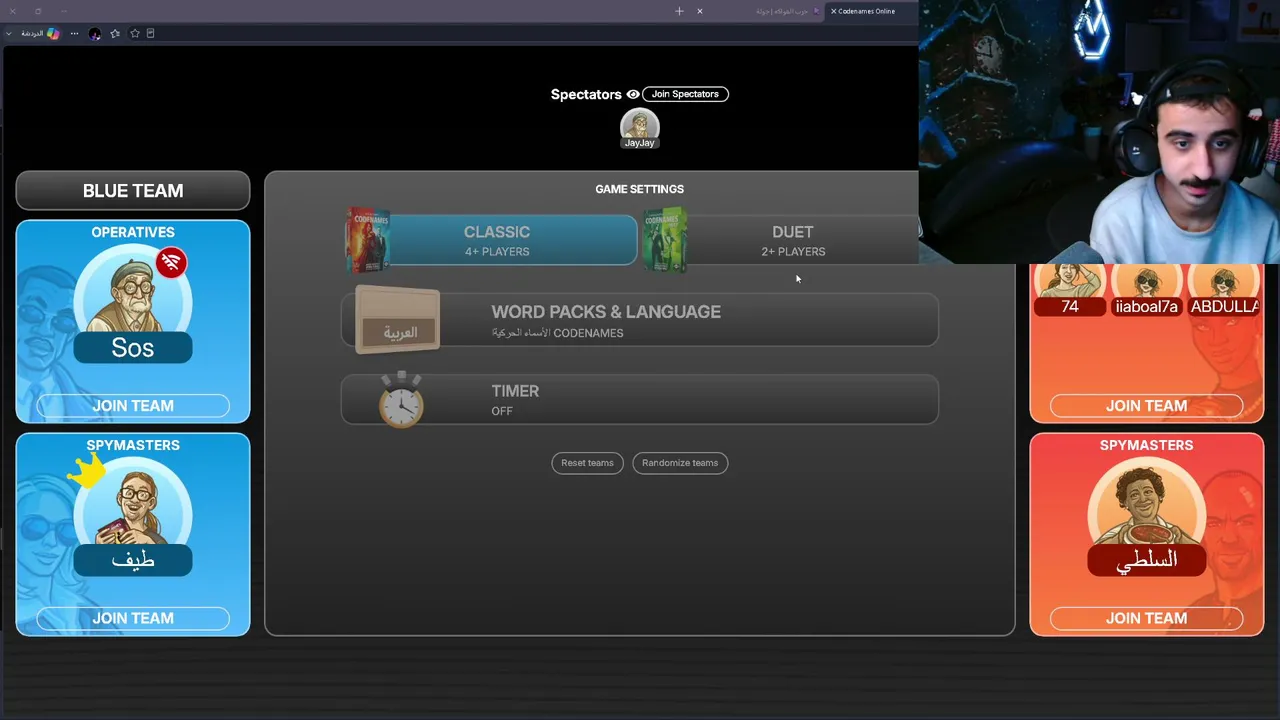This screenshot has height=720, width=1280.
Task: Join the blue team as spymaster
Action: click(133, 618)
